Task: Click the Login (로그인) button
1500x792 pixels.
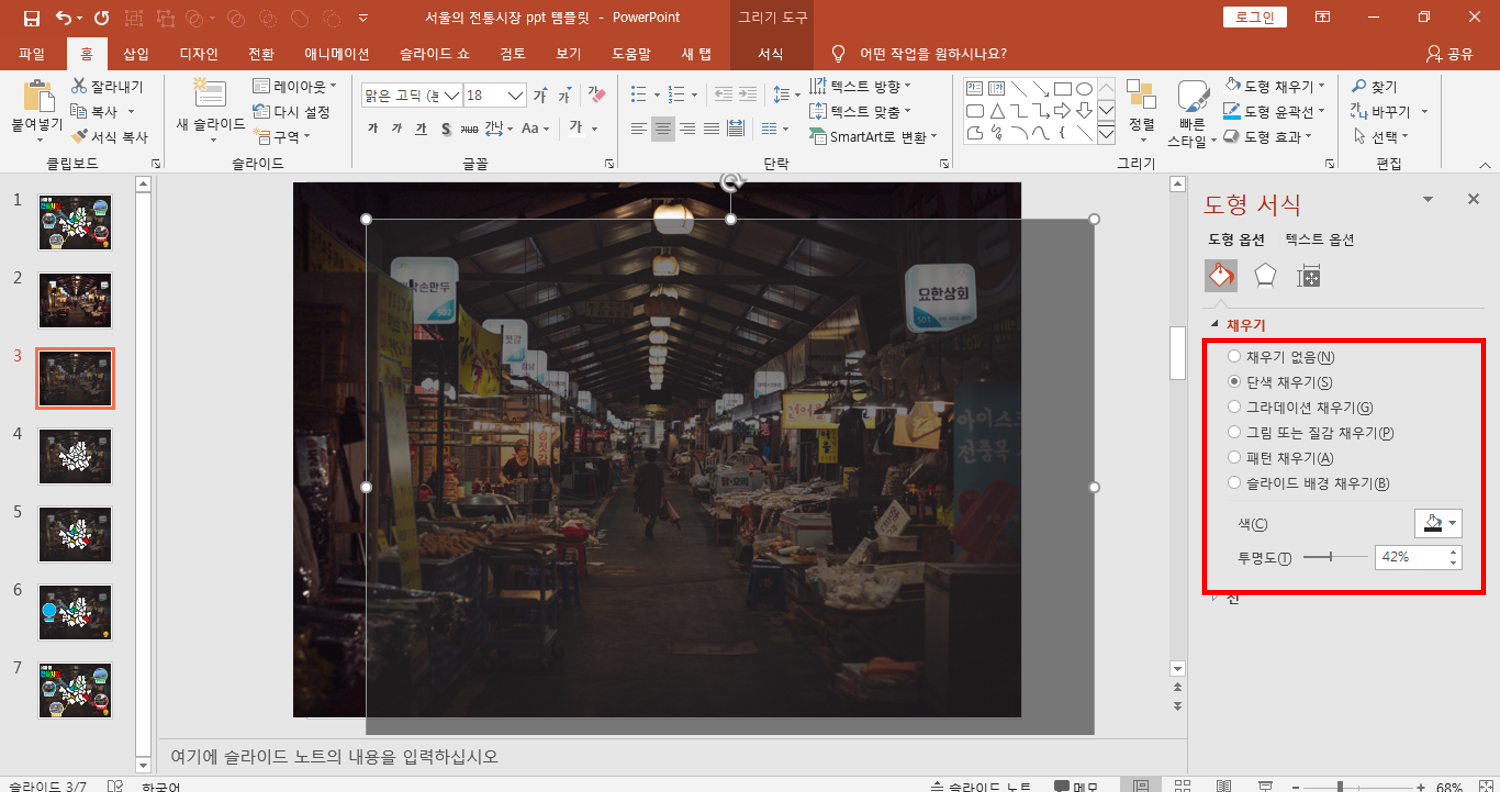Action: [1255, 17]
